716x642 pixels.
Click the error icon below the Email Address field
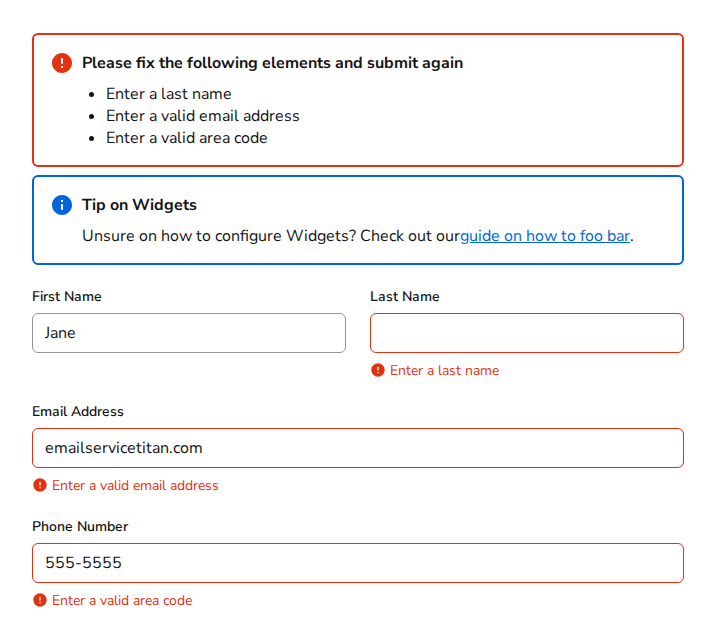(x=39, y=485)
